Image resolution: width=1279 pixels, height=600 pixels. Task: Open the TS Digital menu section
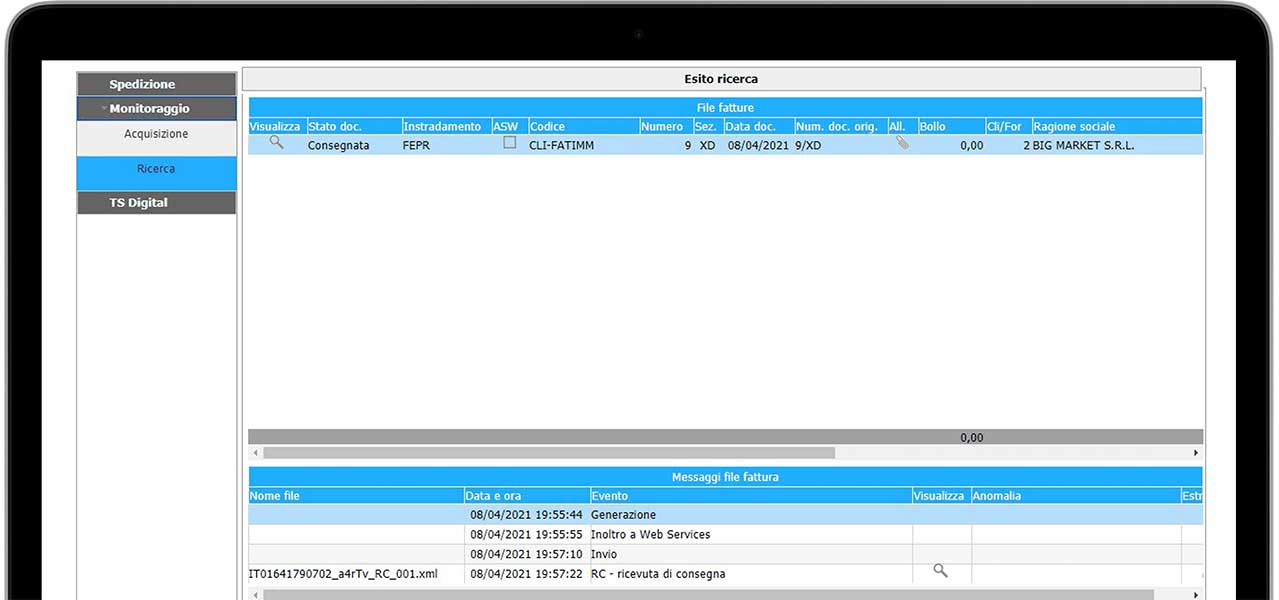click(157, 203)
